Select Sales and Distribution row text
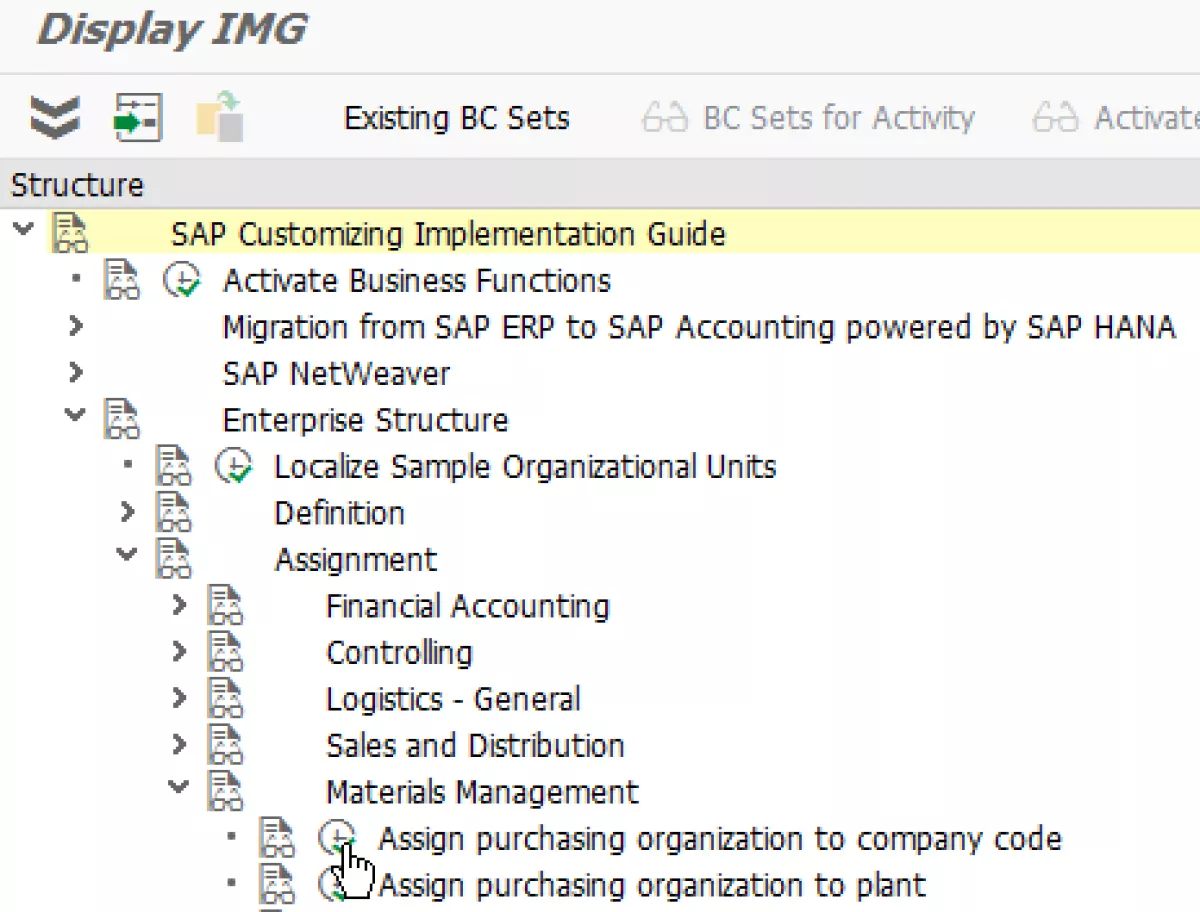The height and width of the screenshot is (912, 1200). tap(475, 745)
